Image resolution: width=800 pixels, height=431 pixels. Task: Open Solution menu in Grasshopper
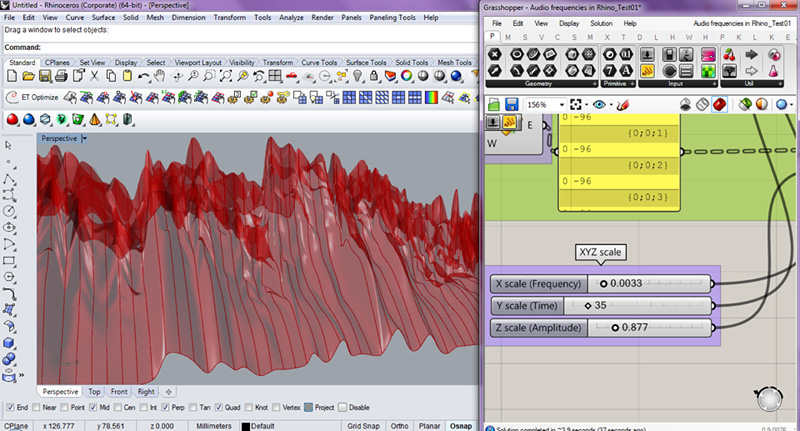point(601,23)
